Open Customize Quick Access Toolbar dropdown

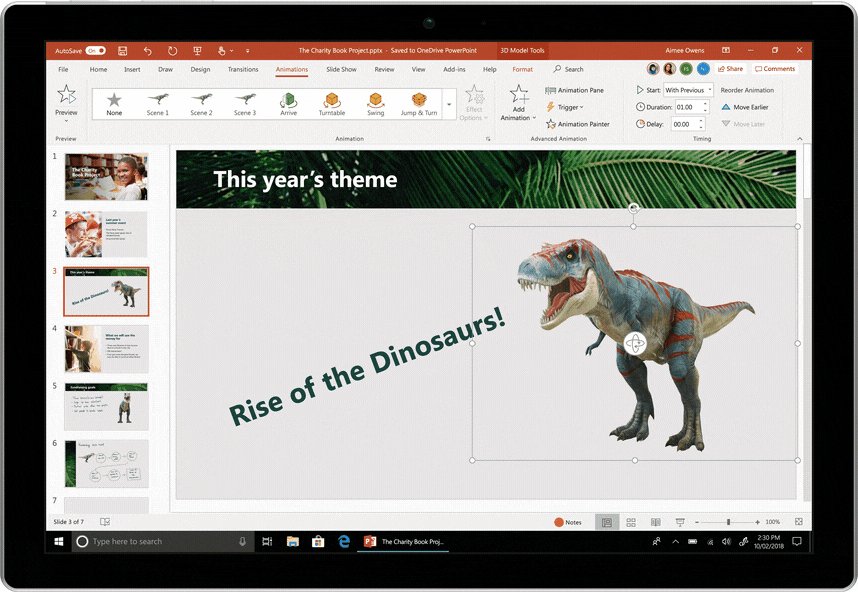point(247,50)
